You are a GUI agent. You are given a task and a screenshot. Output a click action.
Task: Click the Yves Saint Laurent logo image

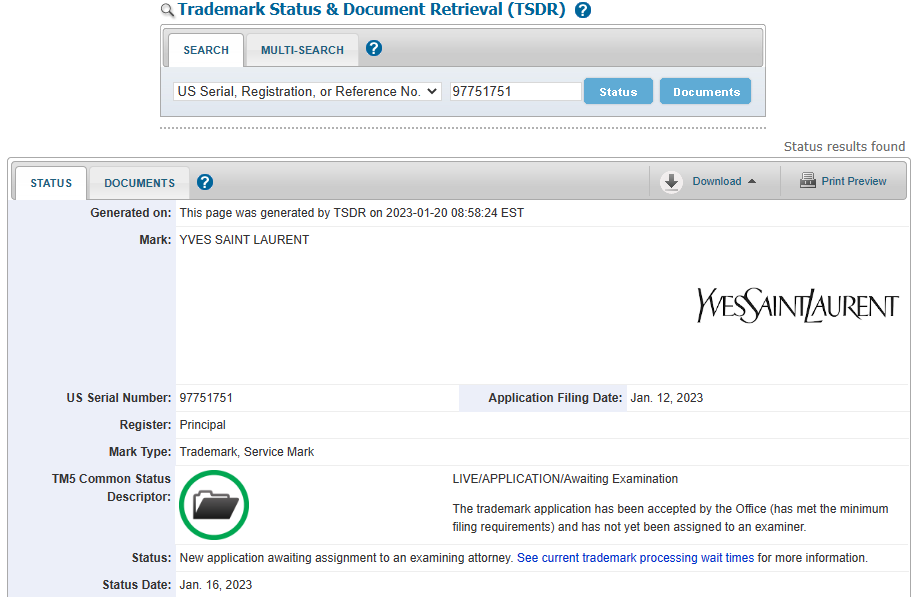pyautogui.click(x=797, y=306)
